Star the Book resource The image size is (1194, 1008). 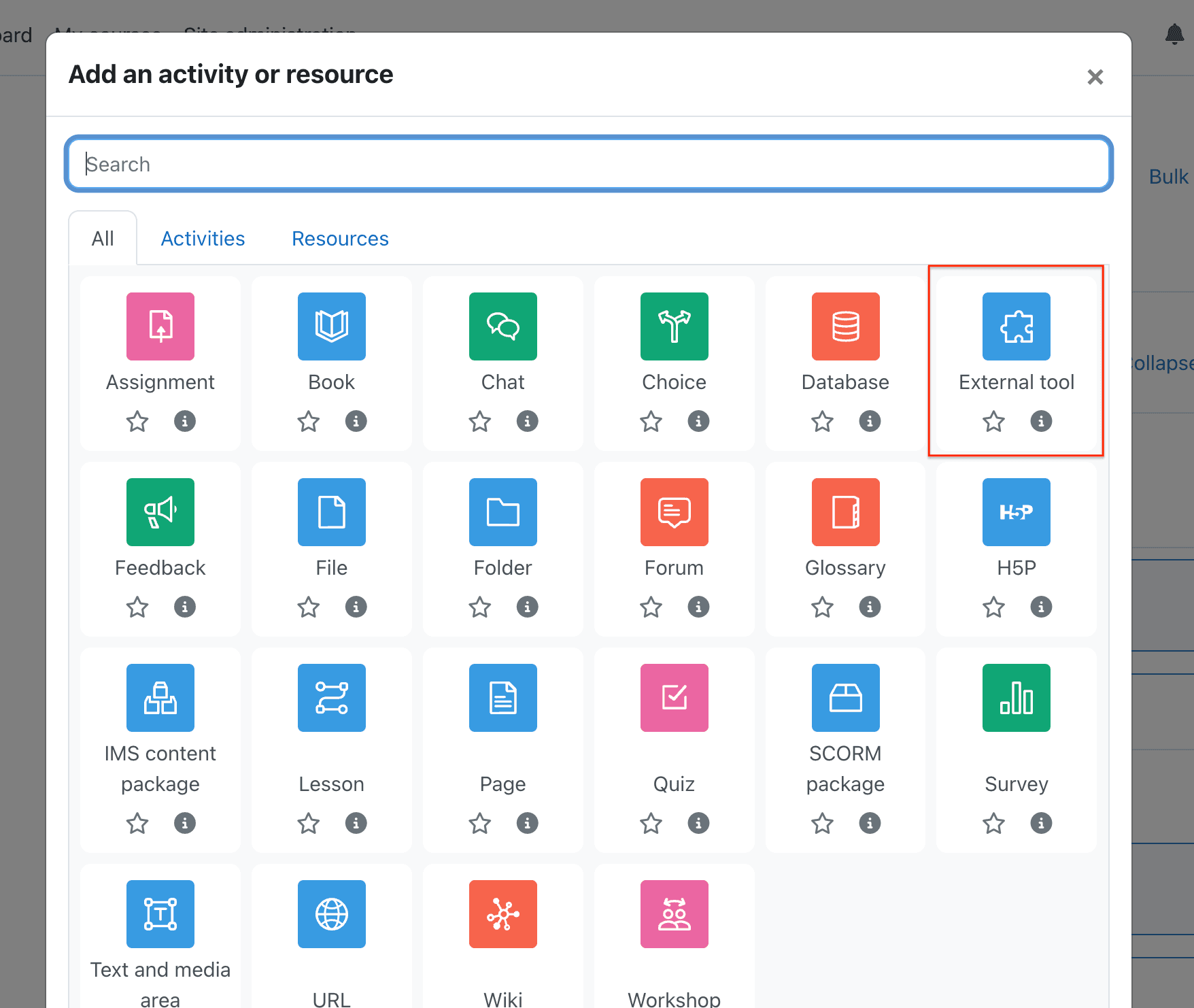[x=309, y=421]
